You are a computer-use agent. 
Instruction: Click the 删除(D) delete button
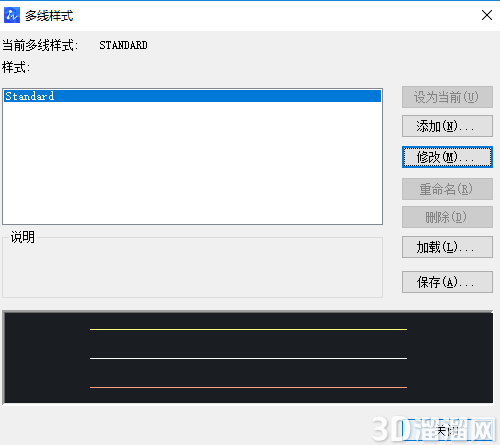[x=447, y=217]
